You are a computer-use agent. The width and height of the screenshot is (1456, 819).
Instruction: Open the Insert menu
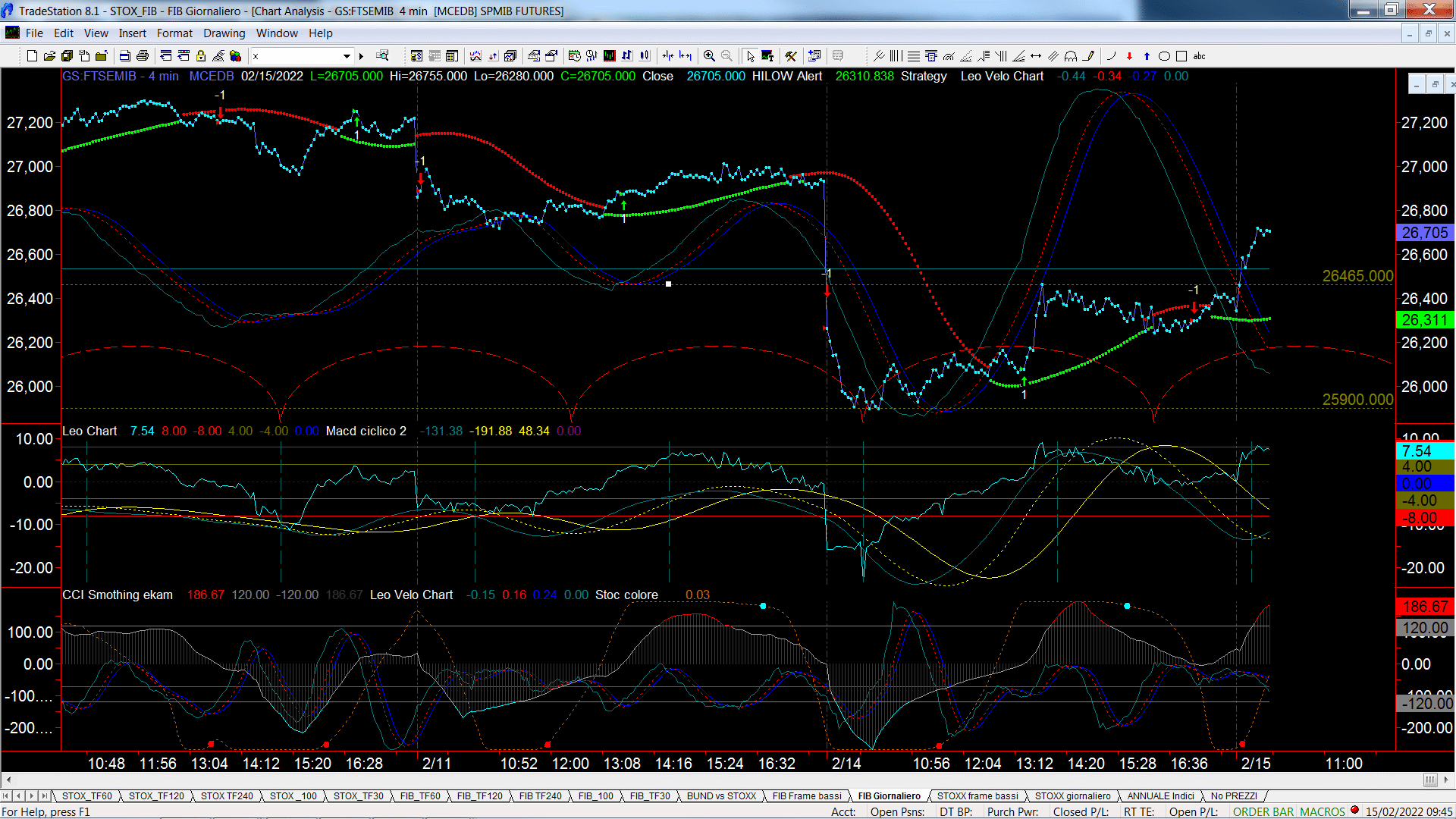[x=132, y=33]
